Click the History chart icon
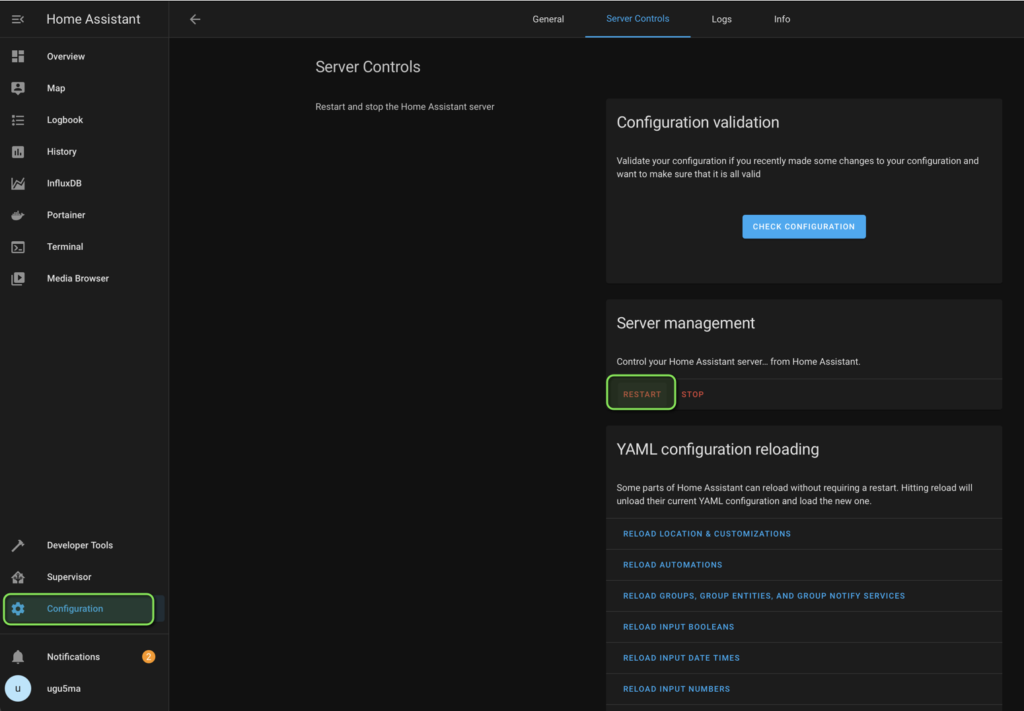1024x711 pixels. coord(18,151)
